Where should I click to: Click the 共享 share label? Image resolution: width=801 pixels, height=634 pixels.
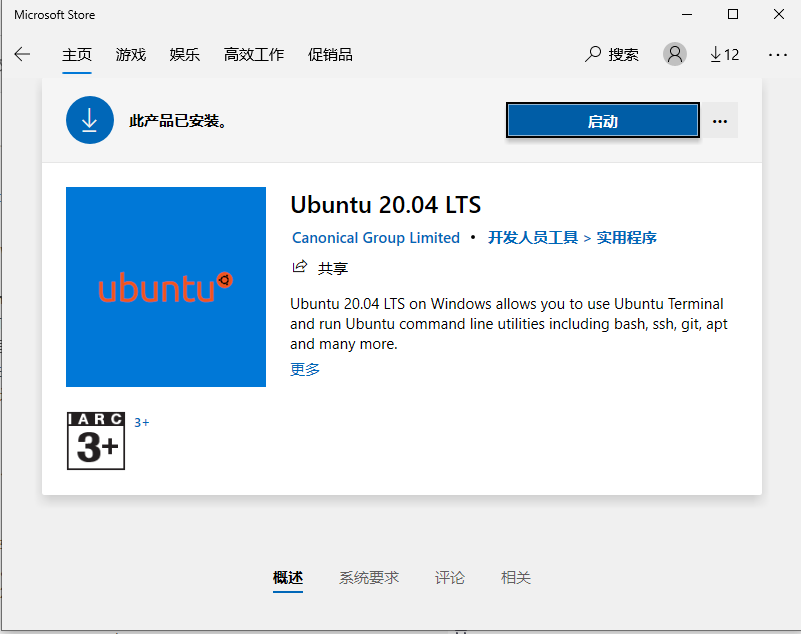tap(333, 268)
